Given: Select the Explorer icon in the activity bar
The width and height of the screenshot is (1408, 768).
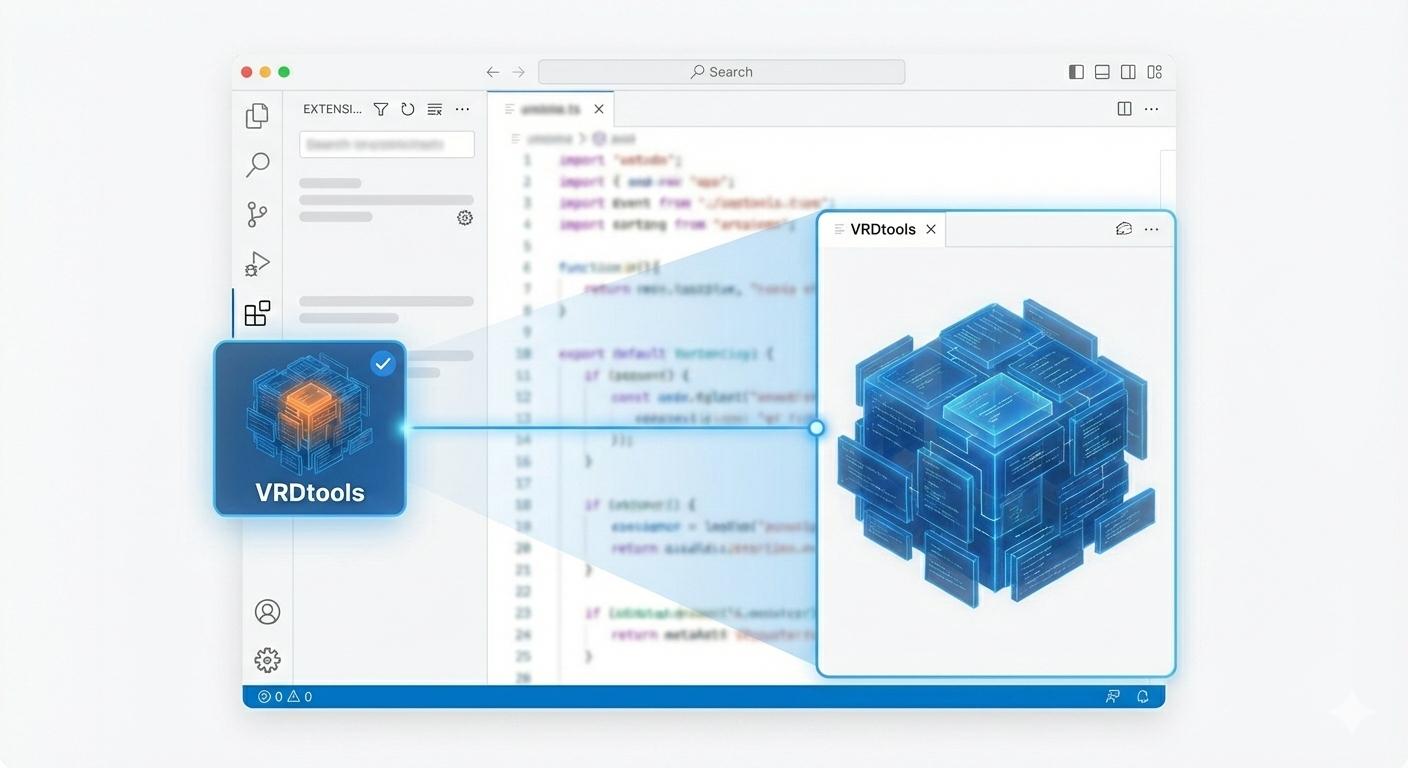Looking at the screenshot, I should [x=257, y=115].
